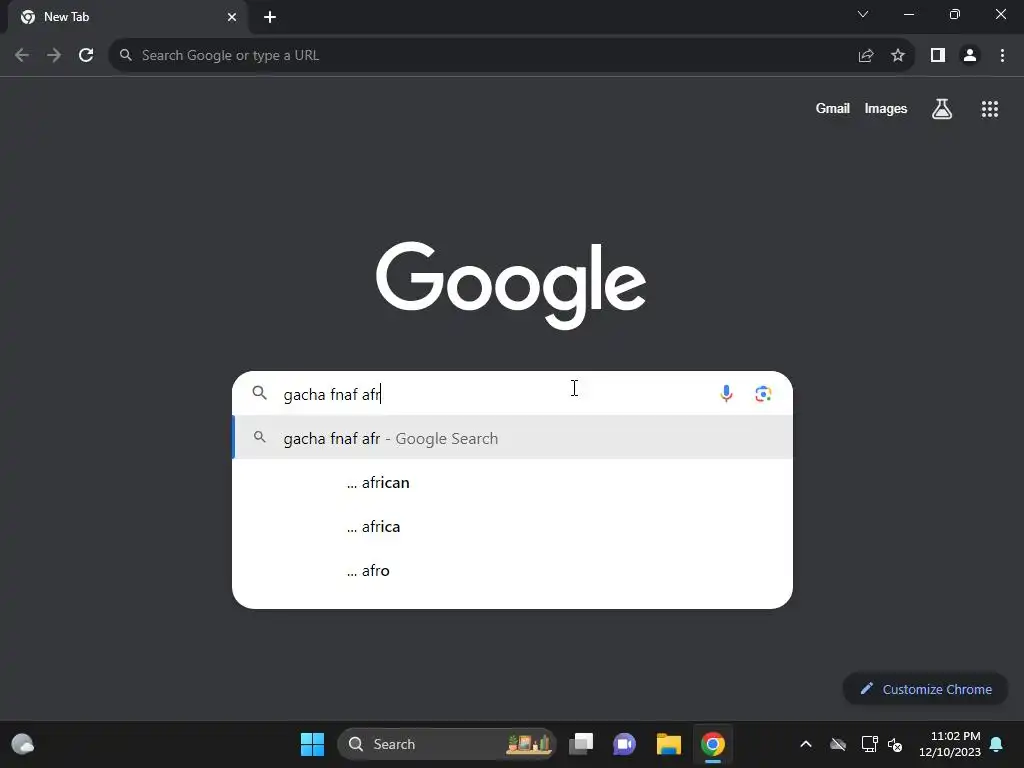This screenshot has height=768, width=1024.
Task: Click the magnifier icon in the search box
Action: [x=260, y=393]
